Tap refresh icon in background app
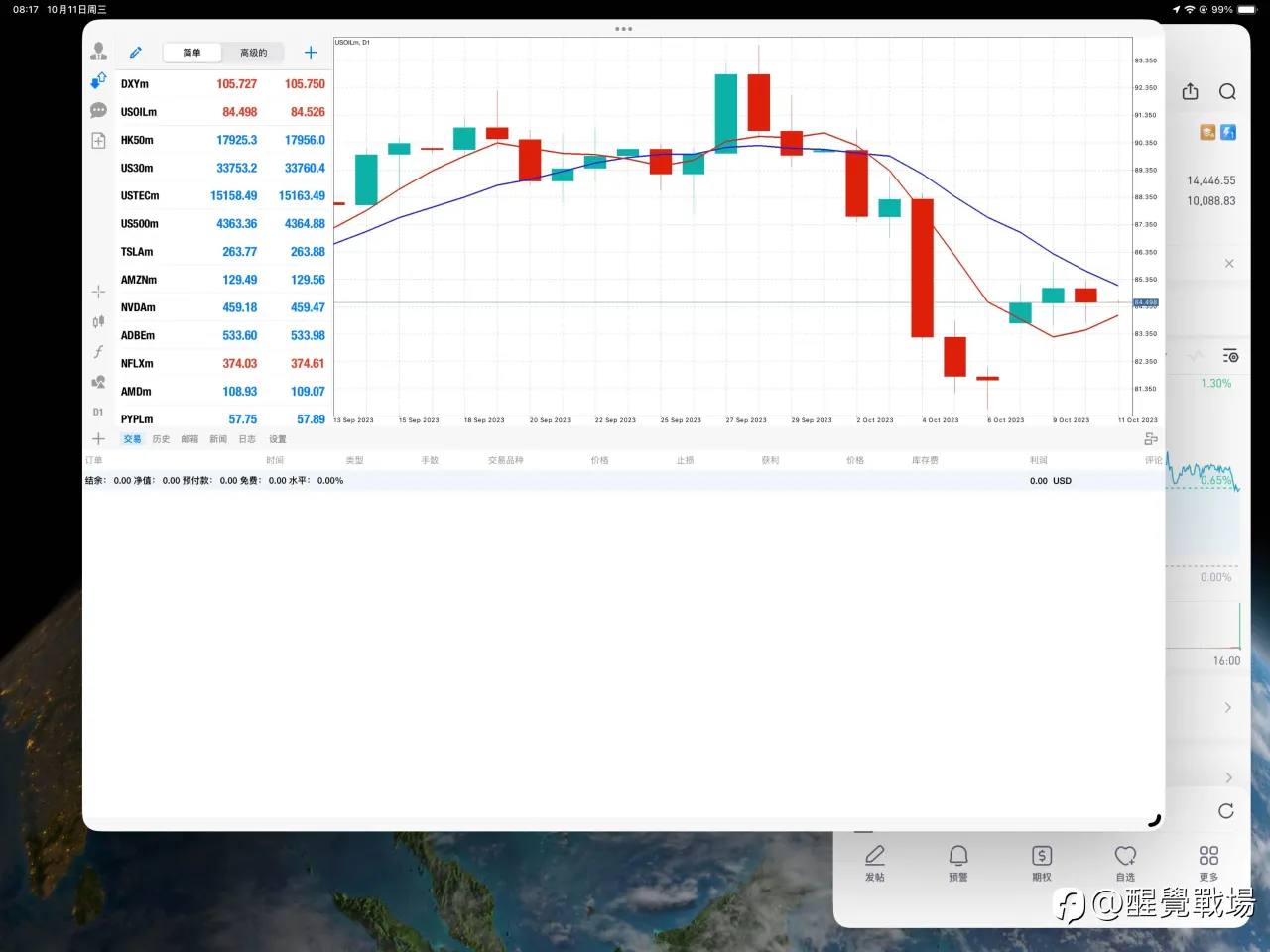Screen dimensions: 1270x952 1226,811
